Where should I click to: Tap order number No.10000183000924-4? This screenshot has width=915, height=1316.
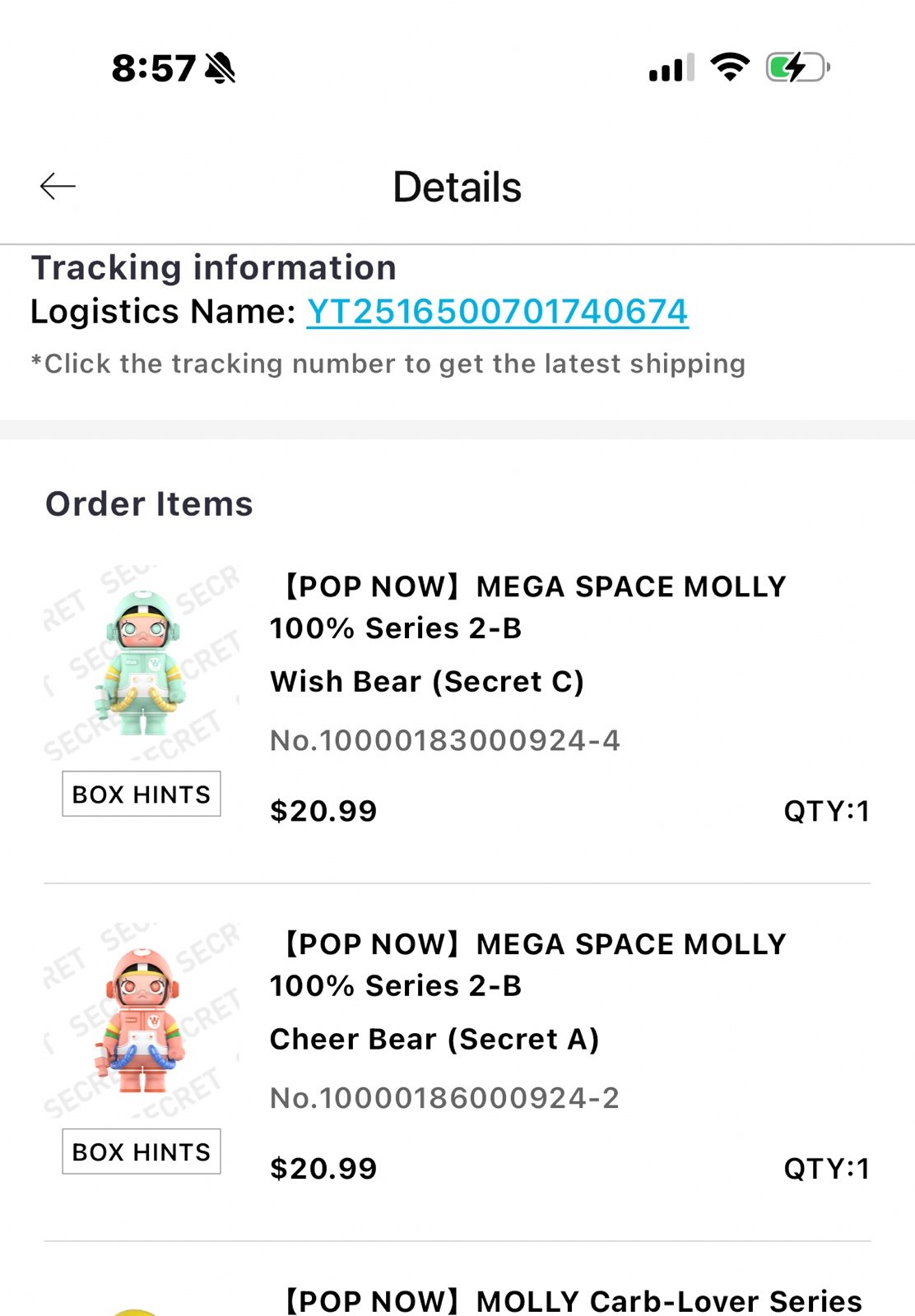pos(444,740)
